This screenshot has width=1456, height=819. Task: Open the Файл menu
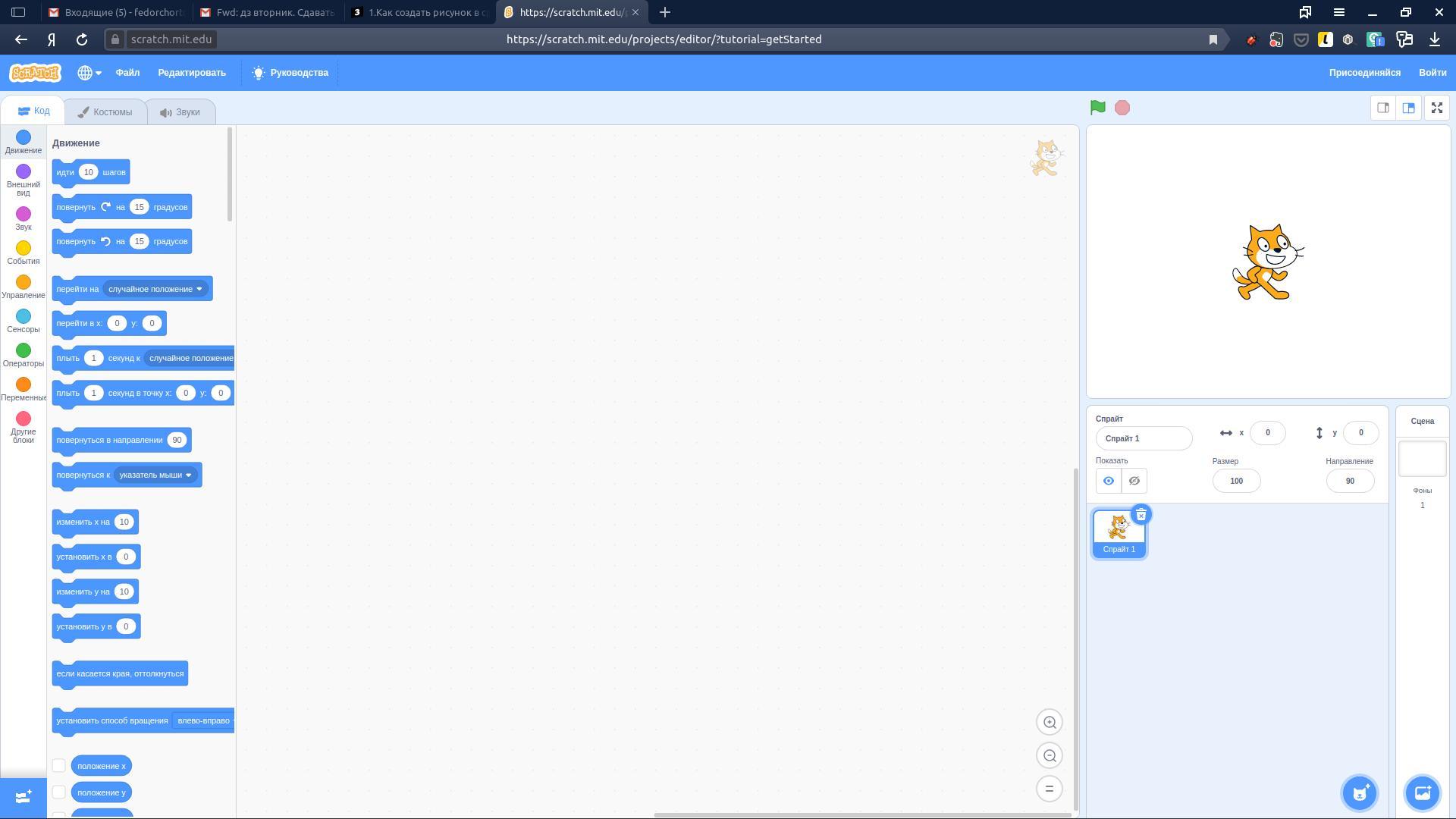coord(127,73)
